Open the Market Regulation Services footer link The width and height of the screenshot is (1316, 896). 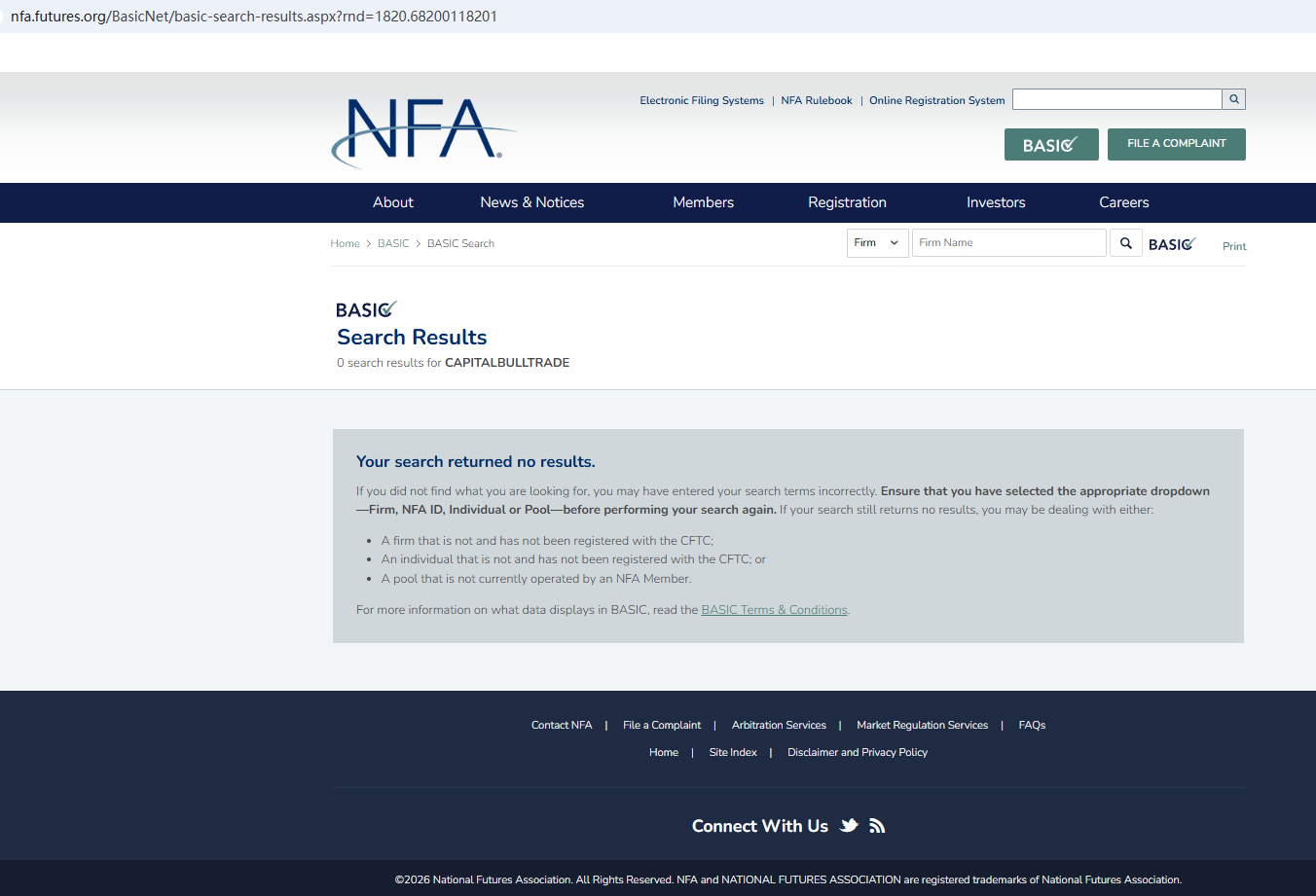pyautogui.click(x=922, y=725)
